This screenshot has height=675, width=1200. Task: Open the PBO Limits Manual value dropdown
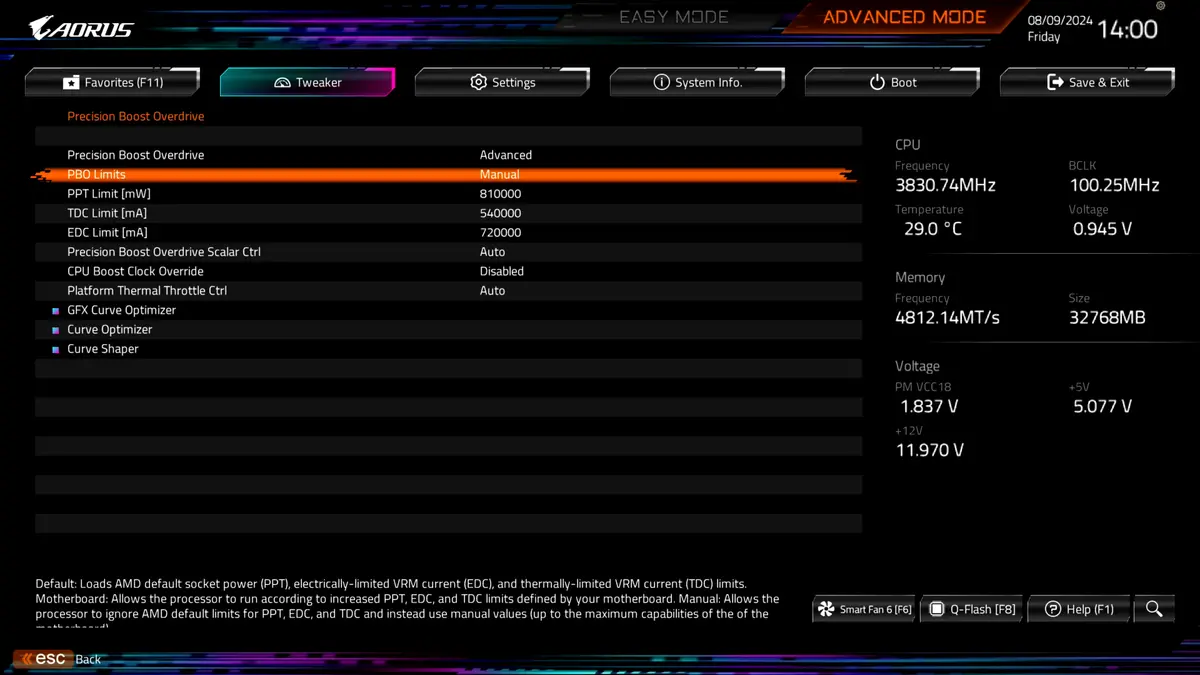(500, 174)
